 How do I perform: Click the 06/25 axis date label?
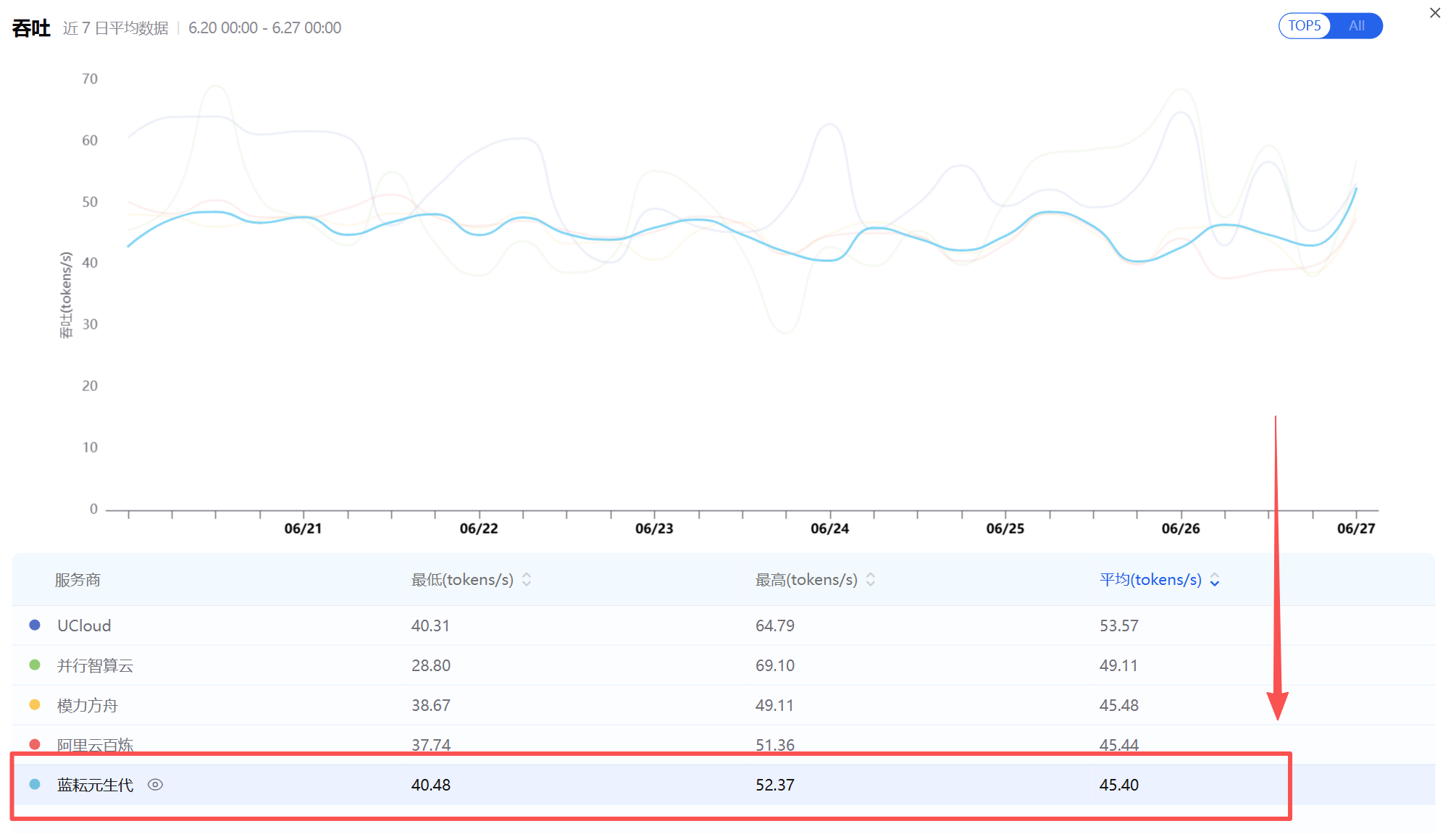(1005, 528)
